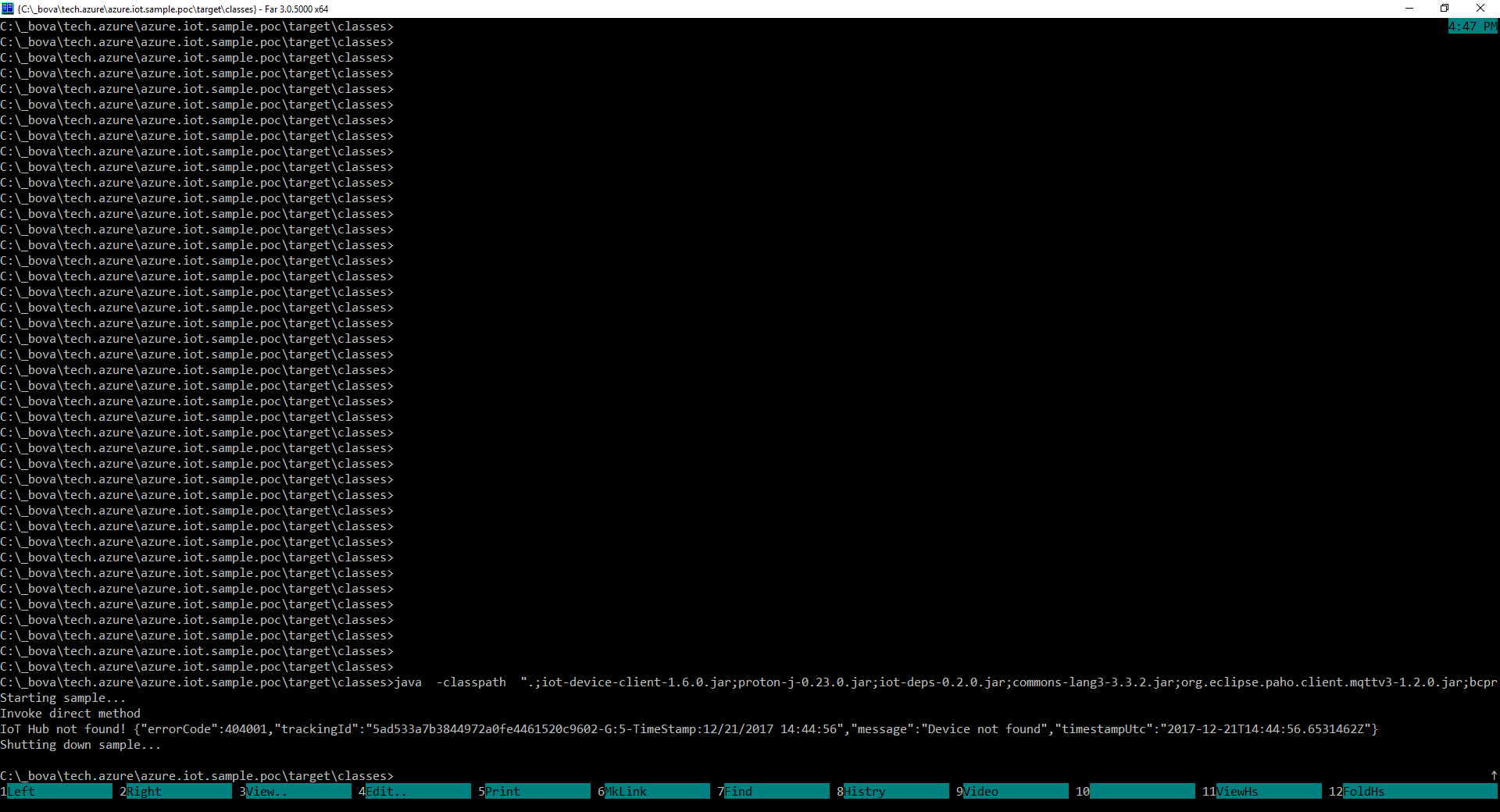Viewport: 1500px width, 812px height.
Task: Select the Edit.. function key label
Action: (x=412, y=792)
